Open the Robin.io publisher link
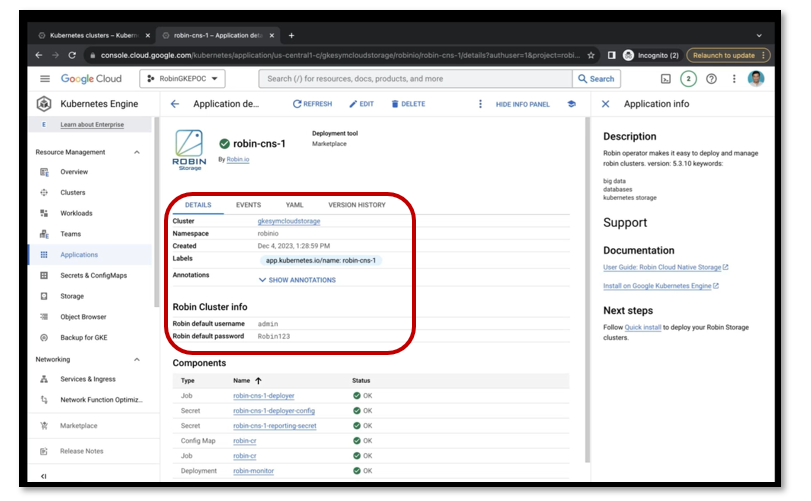 tap(238, 159)
